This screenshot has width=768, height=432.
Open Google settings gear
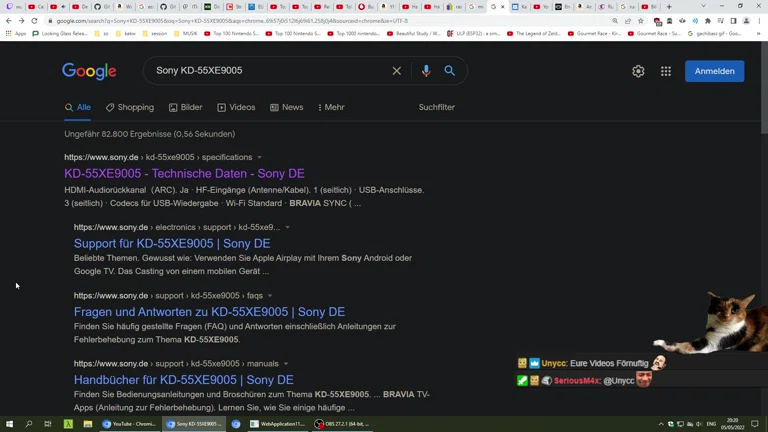pos(638,71)
